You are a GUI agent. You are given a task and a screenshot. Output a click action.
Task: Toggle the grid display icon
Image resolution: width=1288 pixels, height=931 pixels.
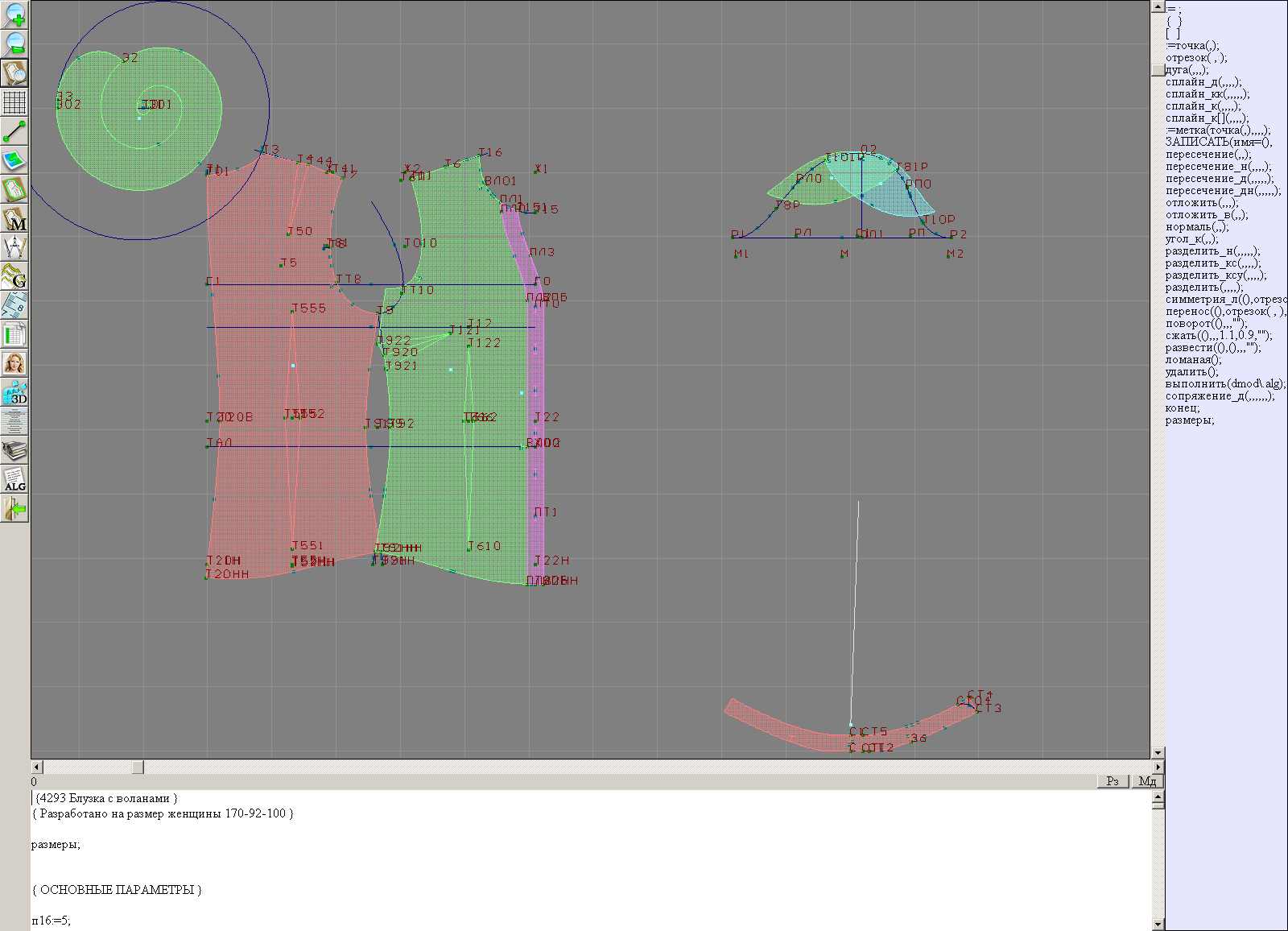(x=14, y=102)
